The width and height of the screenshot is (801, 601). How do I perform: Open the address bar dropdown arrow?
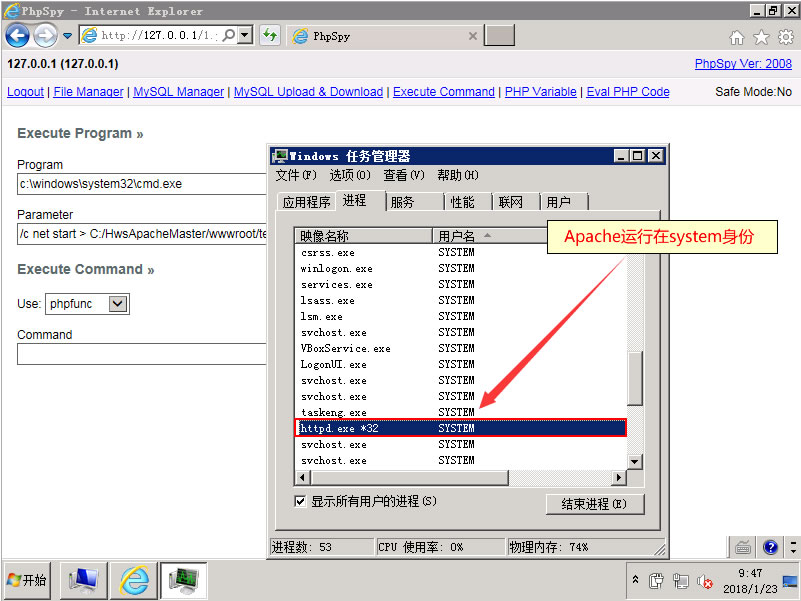[246, 36]
